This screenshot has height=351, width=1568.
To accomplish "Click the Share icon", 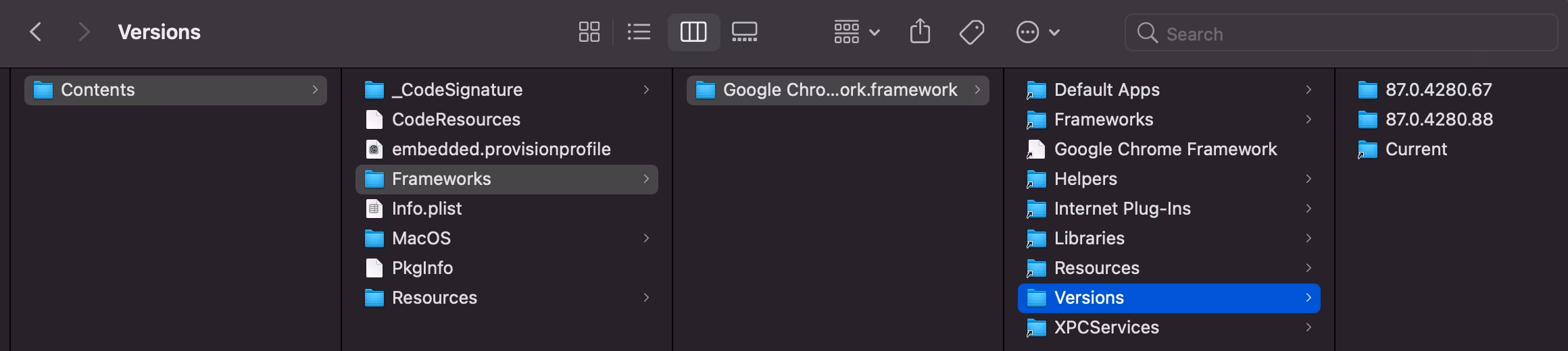I will [920, 32].
